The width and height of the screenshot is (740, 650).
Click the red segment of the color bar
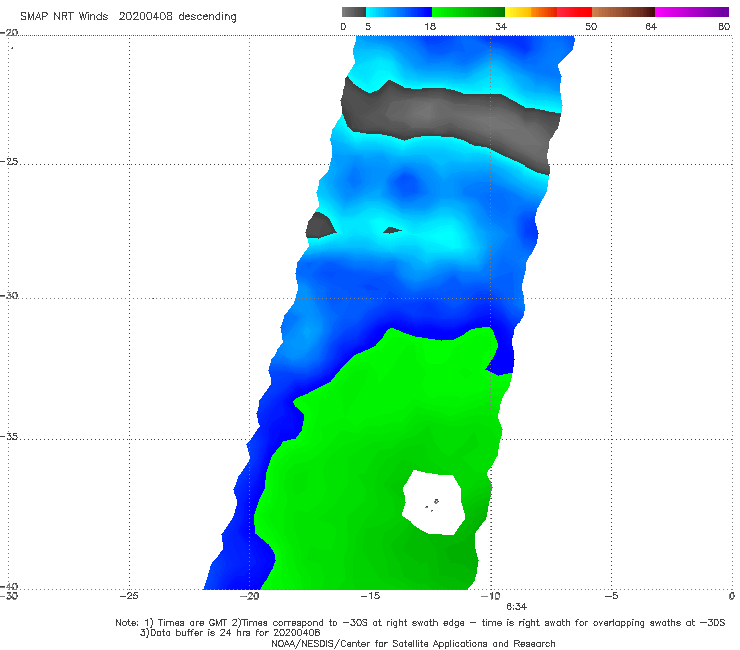click(x=574, y=12)
